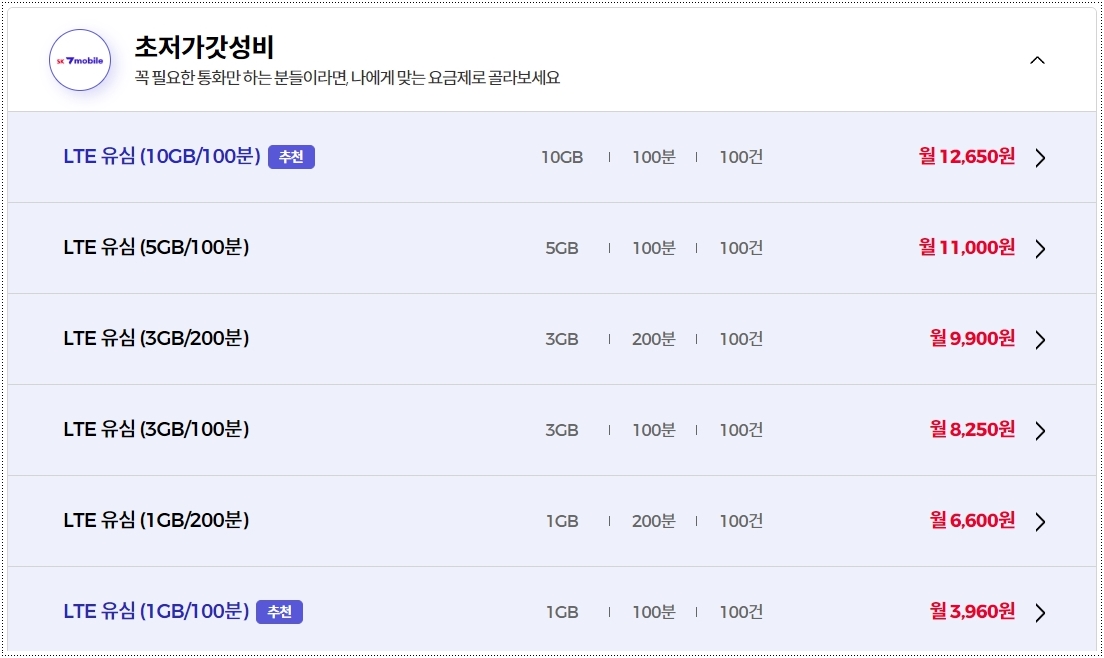
Task: Click the 월 3,960원 price link
Action: click(x=971, y=611)
